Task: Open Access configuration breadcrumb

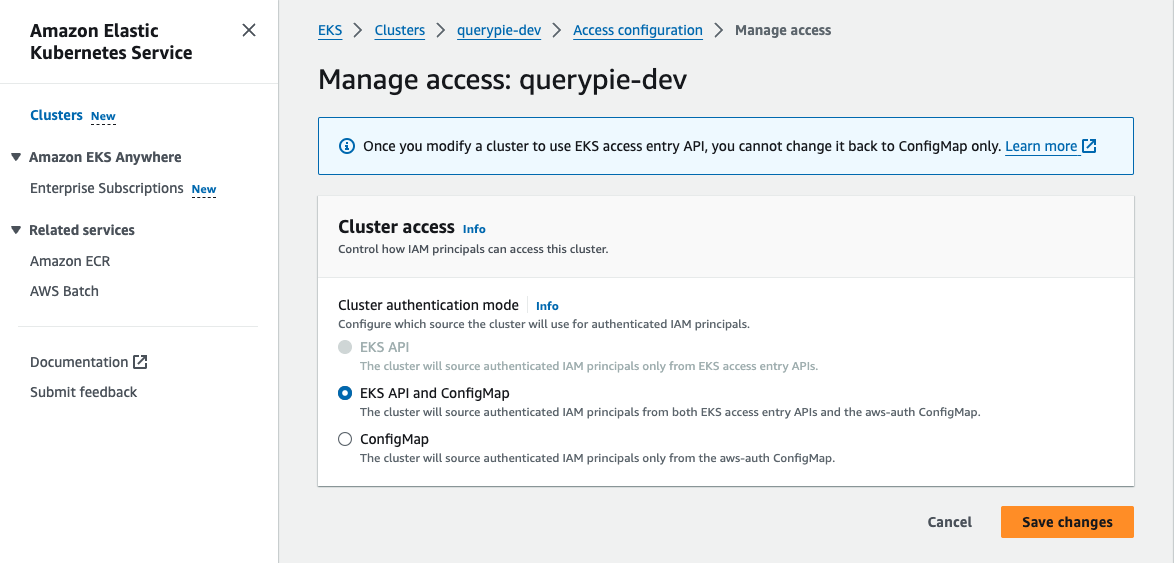Action: (637, 30)
